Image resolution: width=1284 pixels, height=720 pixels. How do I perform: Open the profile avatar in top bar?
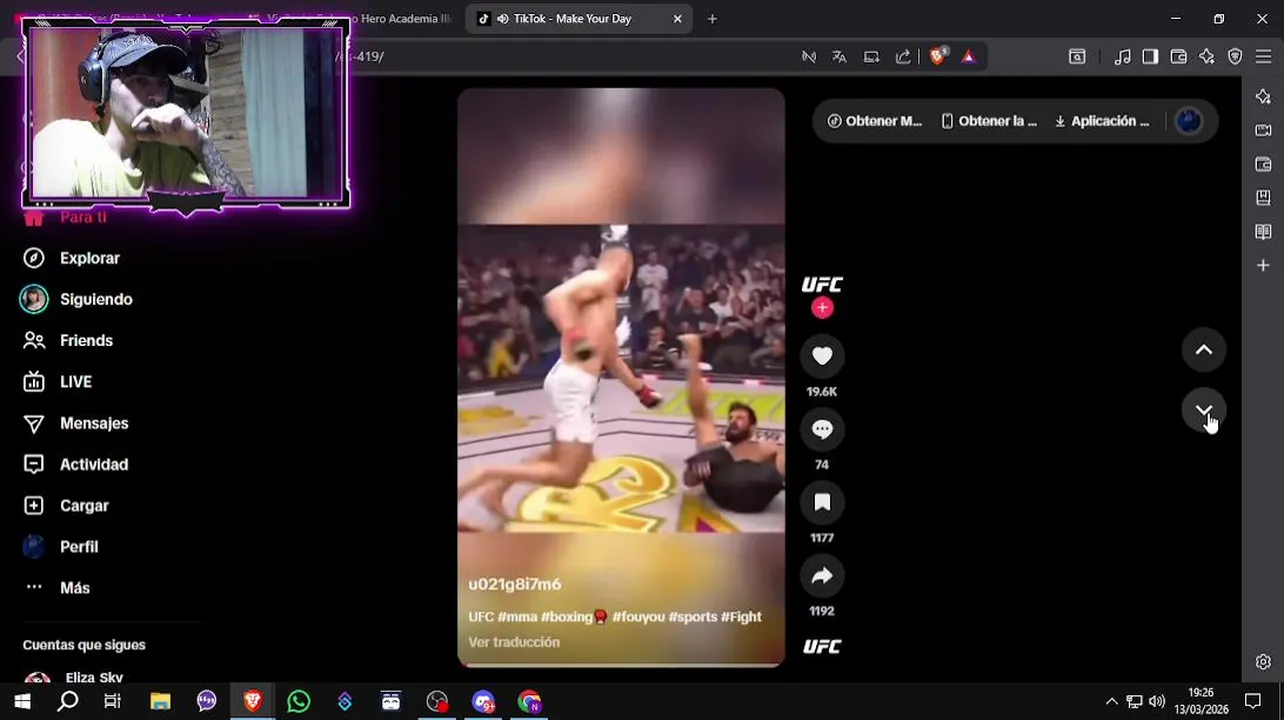point(1188,121)
